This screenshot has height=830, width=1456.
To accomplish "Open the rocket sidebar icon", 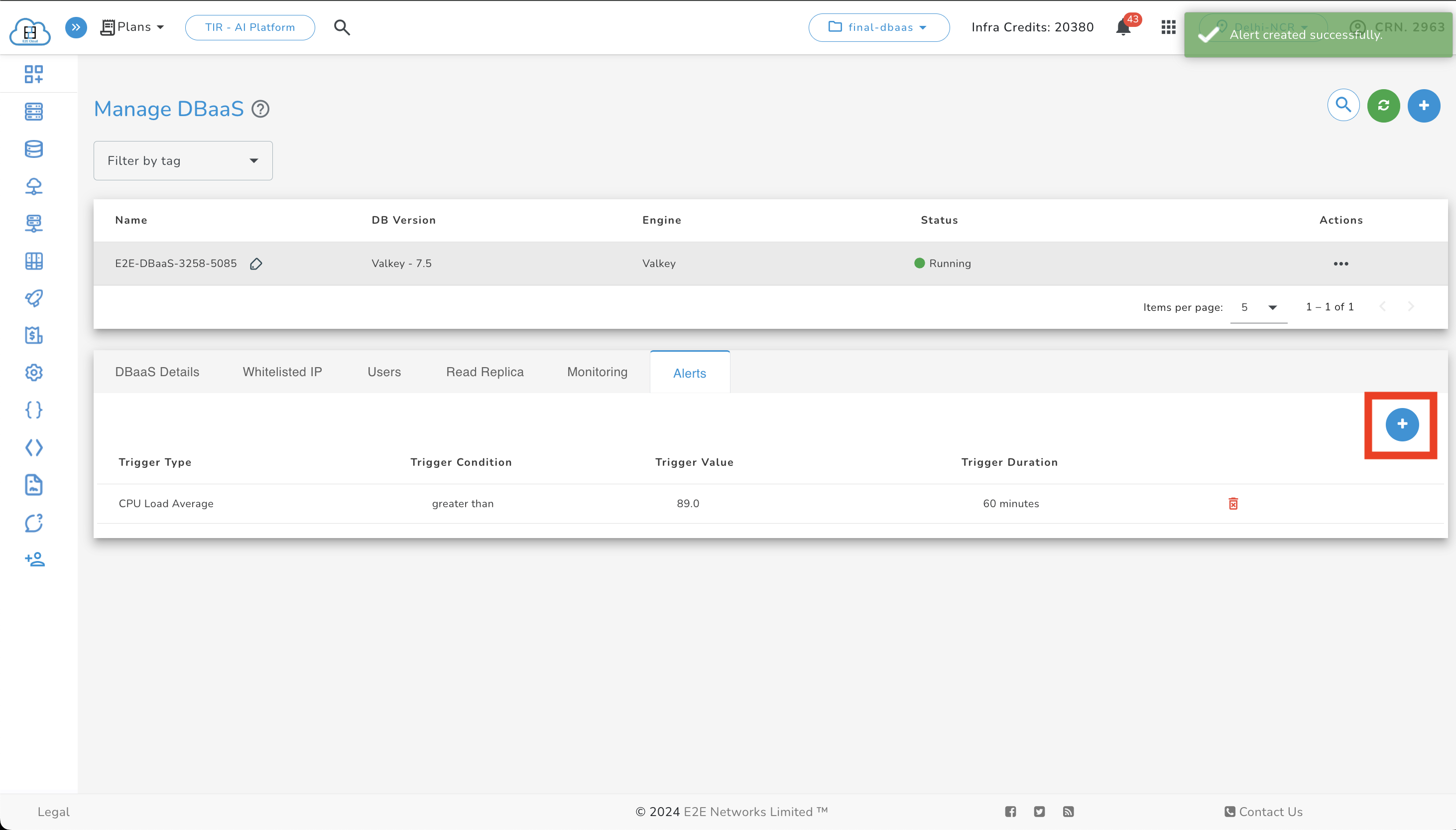I will 33,298.
